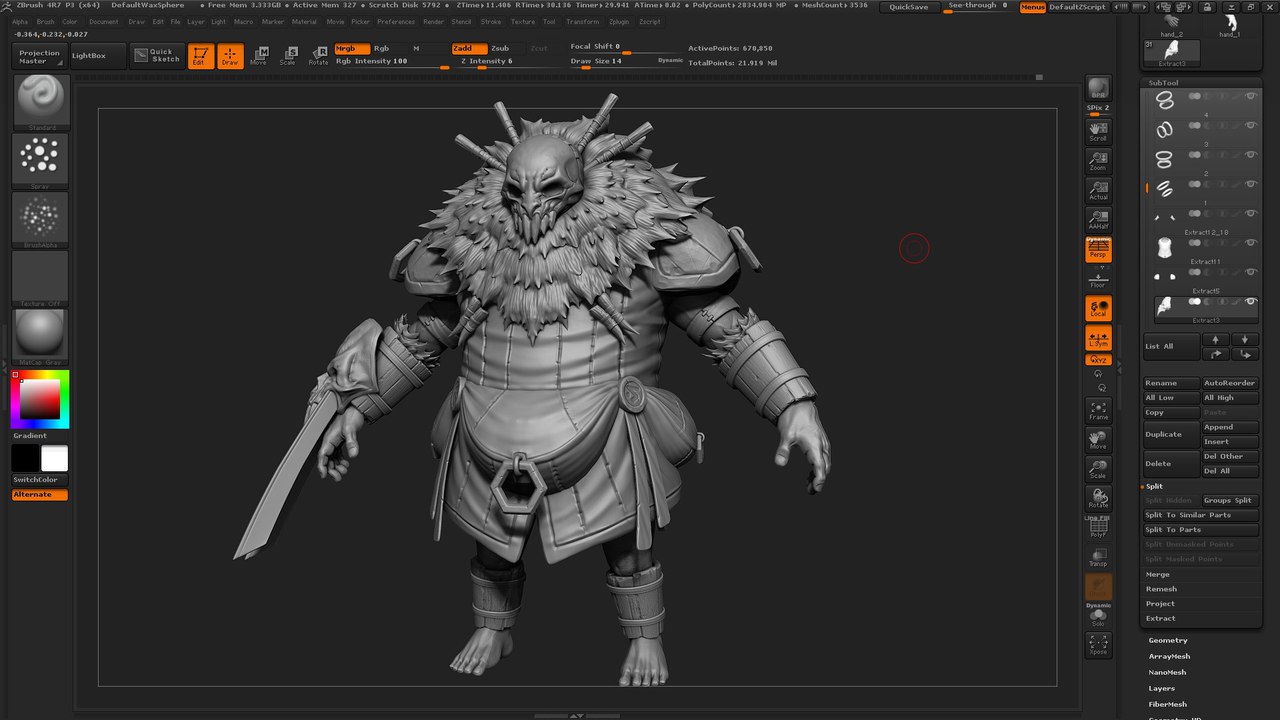Click the Frame view icon
Viewport: 1280px width, 720px height.
click(x=1098, y=410)
